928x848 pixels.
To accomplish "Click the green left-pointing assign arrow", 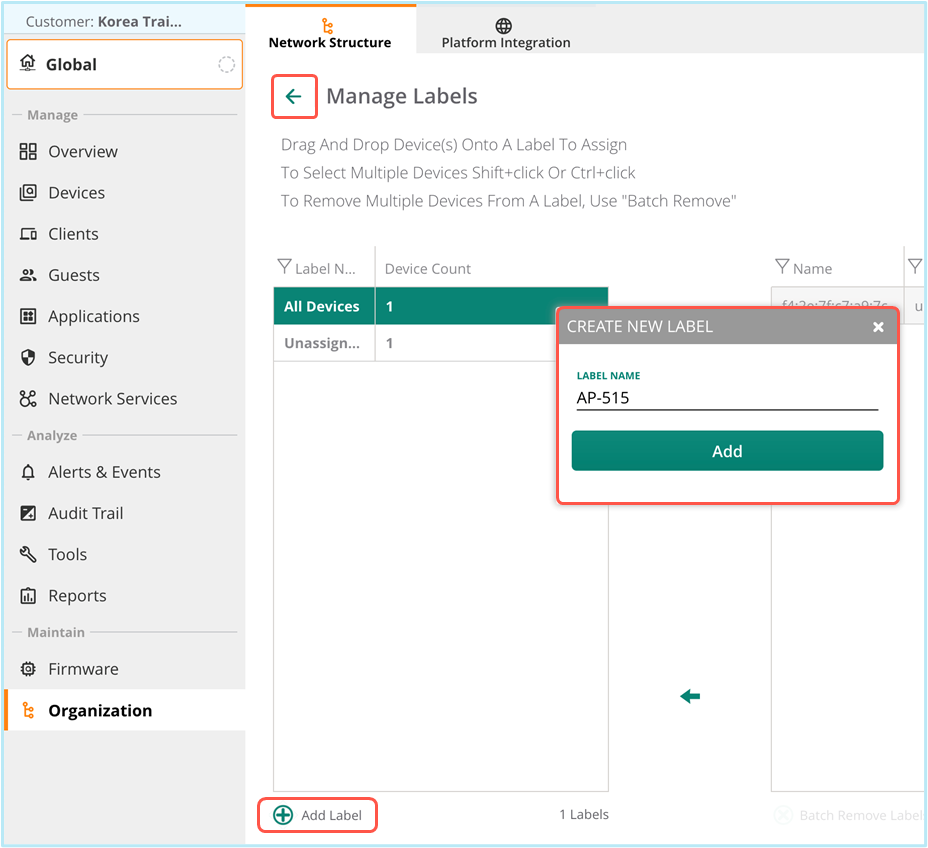I will [690, 696].
